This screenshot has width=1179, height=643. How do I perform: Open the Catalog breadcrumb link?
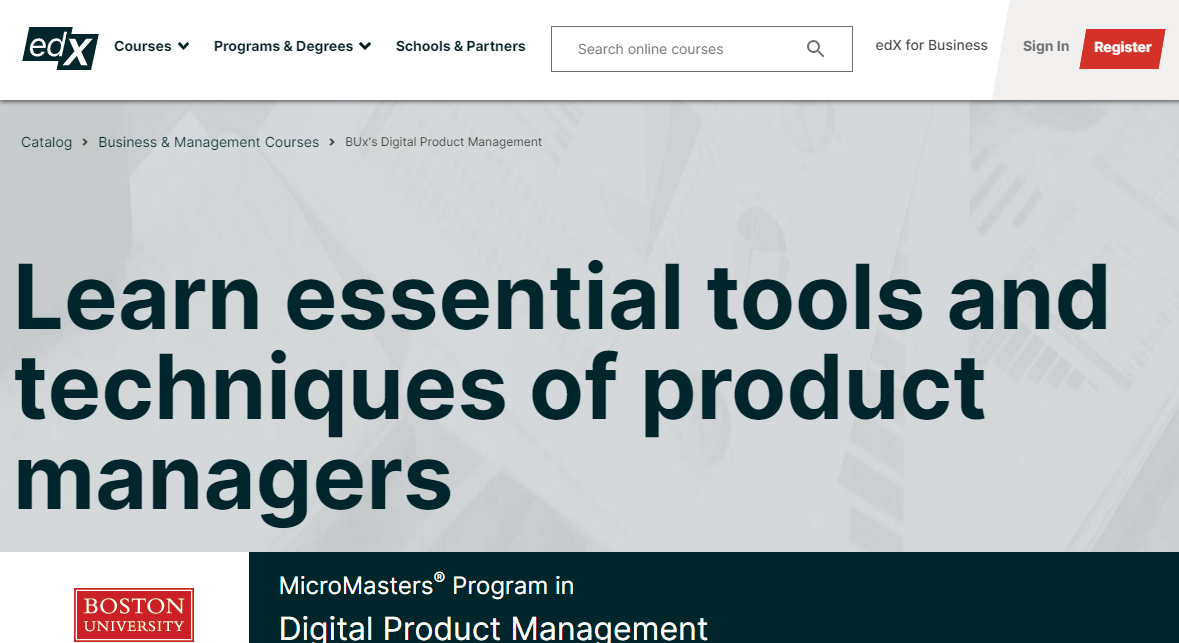pyautogui.click(x=46, y=142)
